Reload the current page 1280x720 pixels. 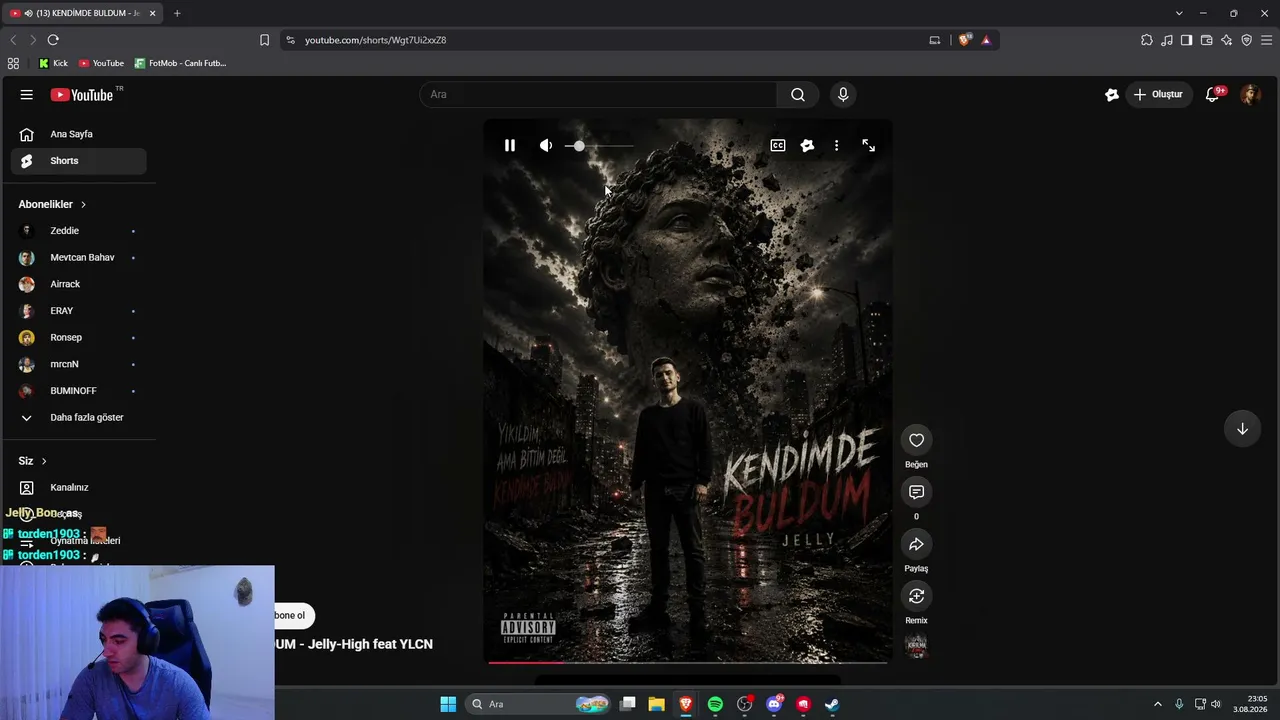[x=53, y=40]
